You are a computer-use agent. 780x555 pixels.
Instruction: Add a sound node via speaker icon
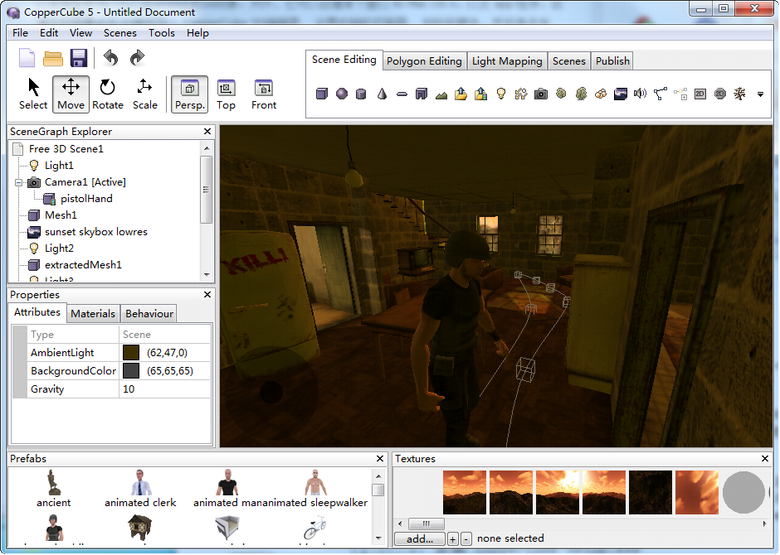[x=640, y=94]
